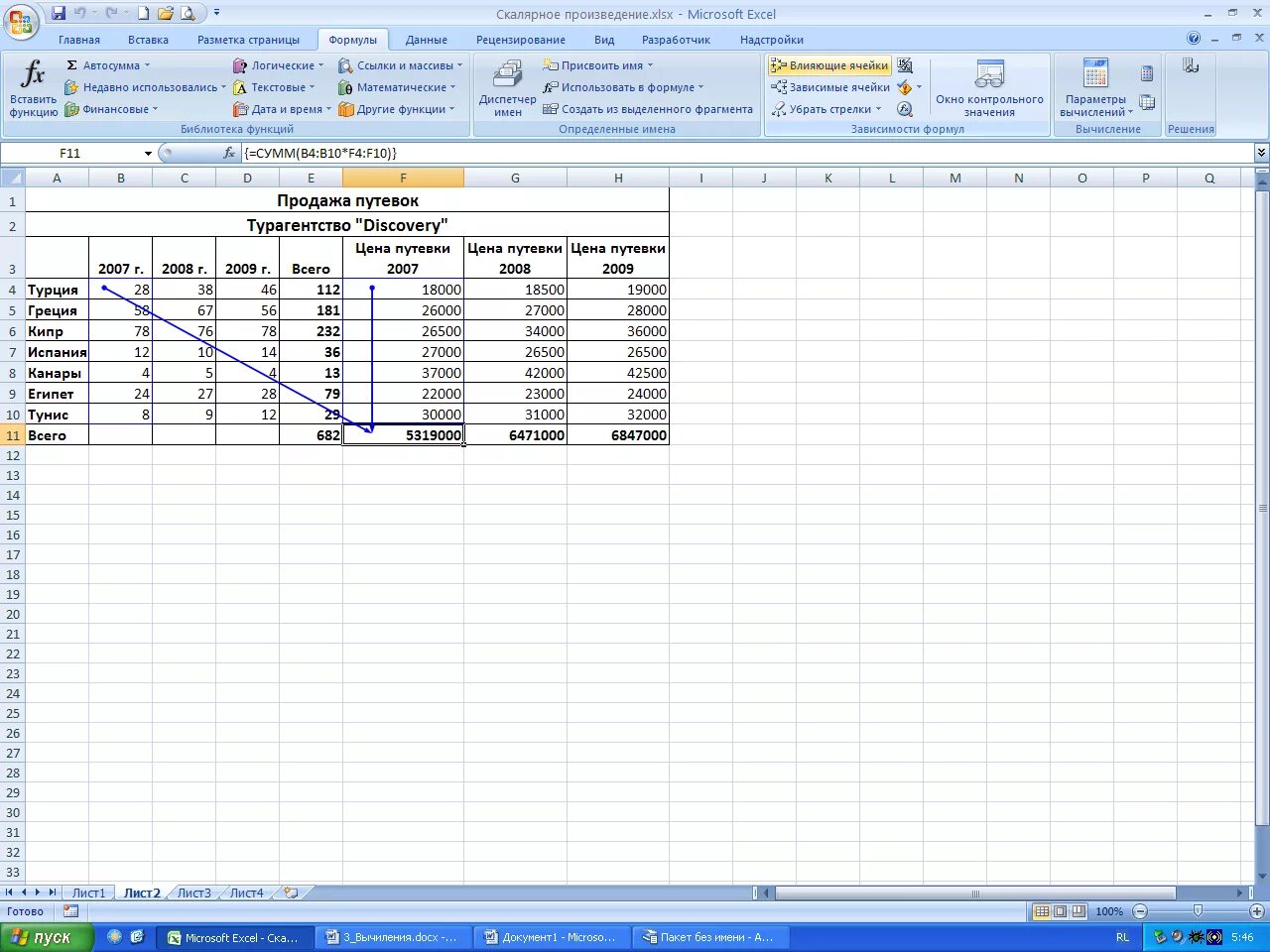Click the select-all corner of the grid
Screen dimensions: 1270x952
pos(12,178)
